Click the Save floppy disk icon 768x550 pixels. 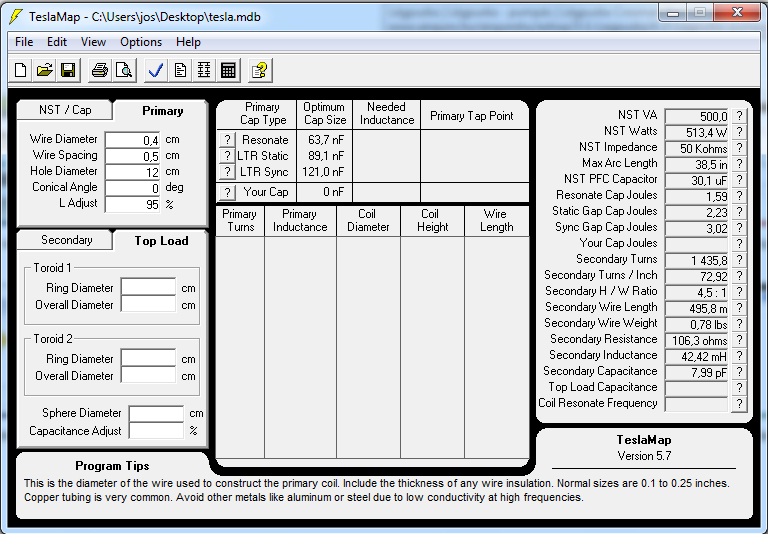tap(68, 71)
